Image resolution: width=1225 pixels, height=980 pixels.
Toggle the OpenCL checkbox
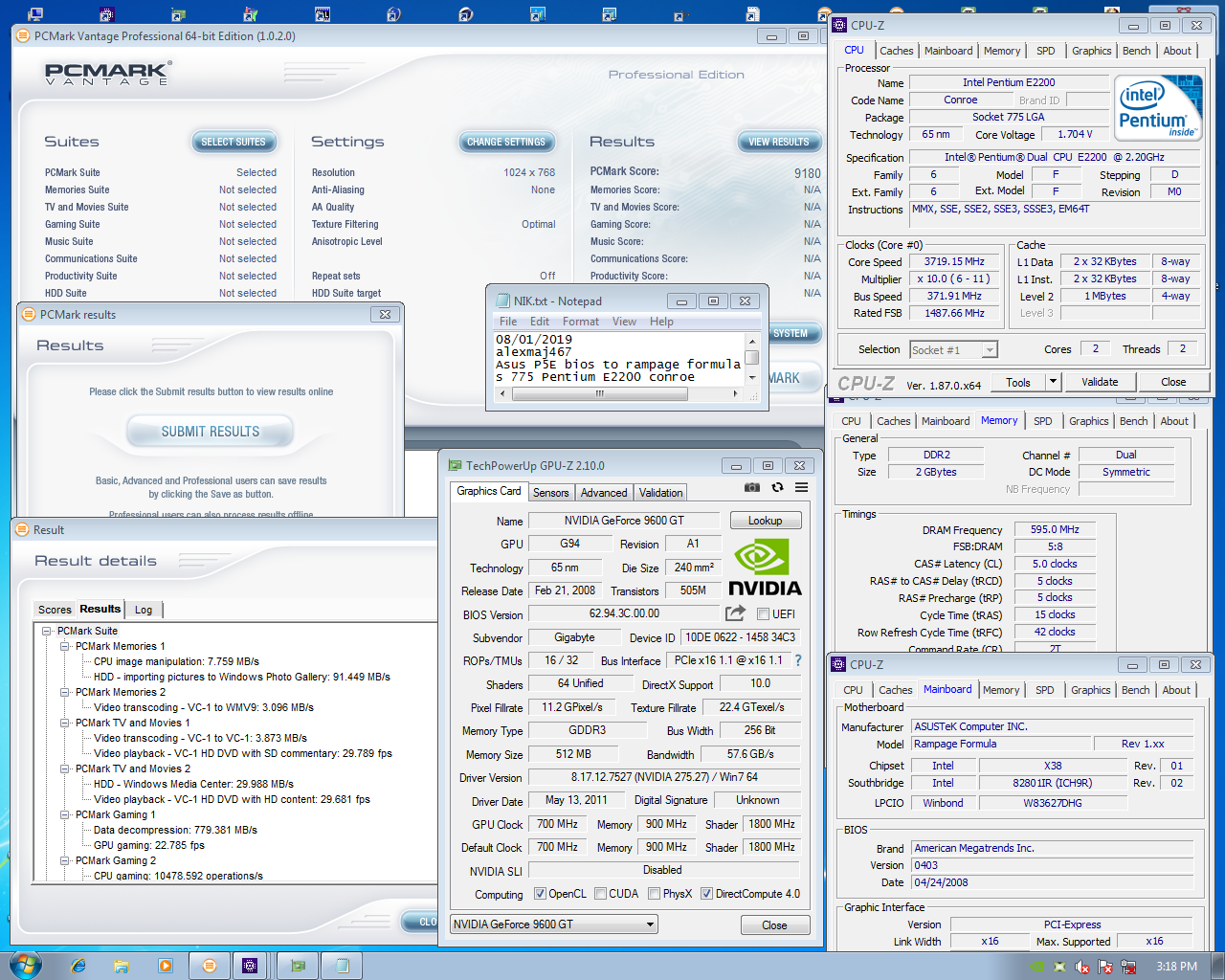coord(540,894)
